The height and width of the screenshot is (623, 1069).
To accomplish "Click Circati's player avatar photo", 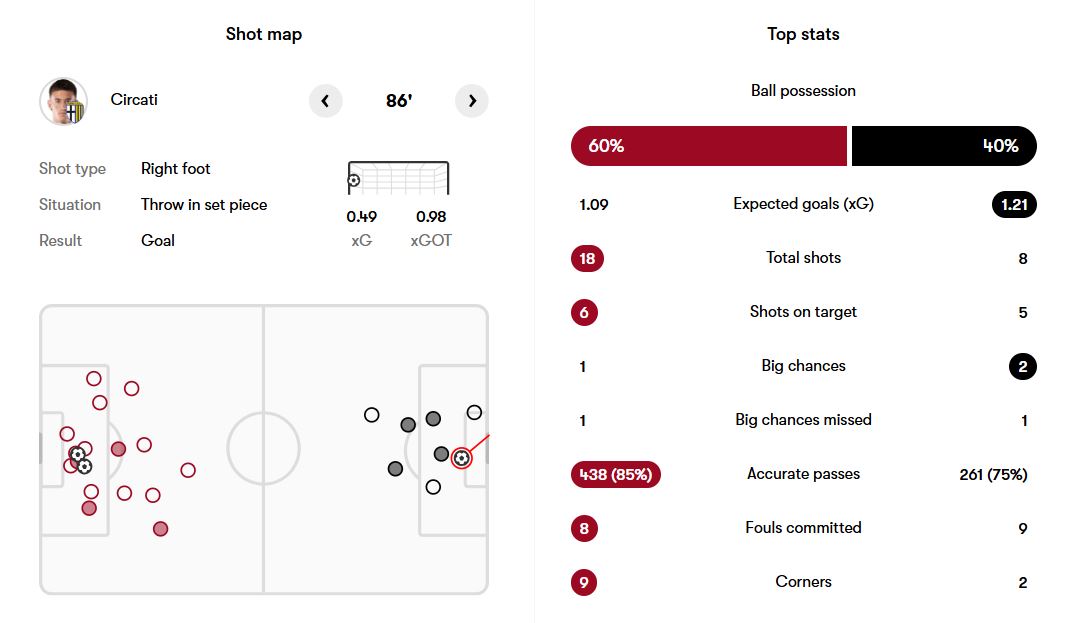I will [63, 101].
